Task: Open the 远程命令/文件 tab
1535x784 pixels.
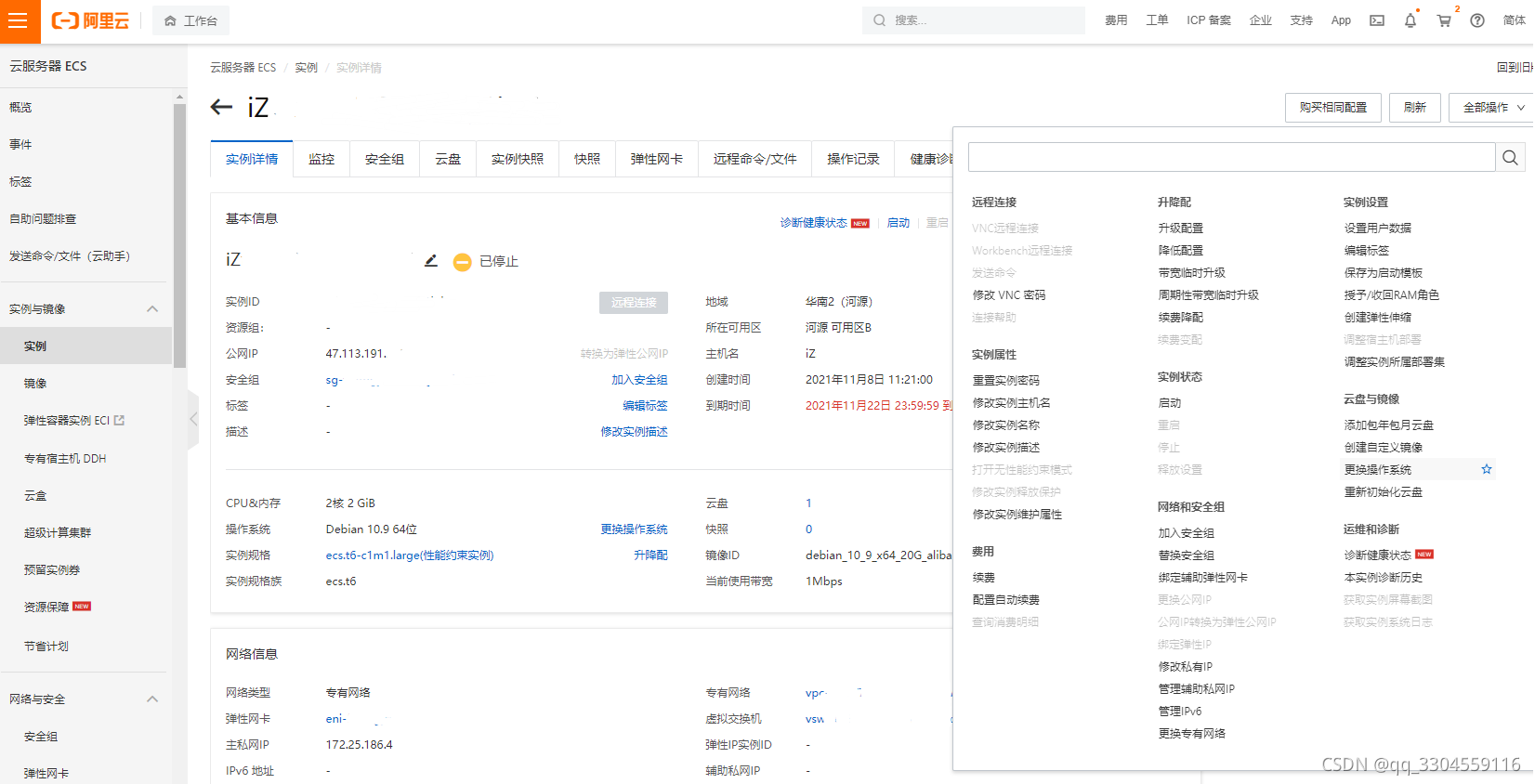Action: pos(754,159)
